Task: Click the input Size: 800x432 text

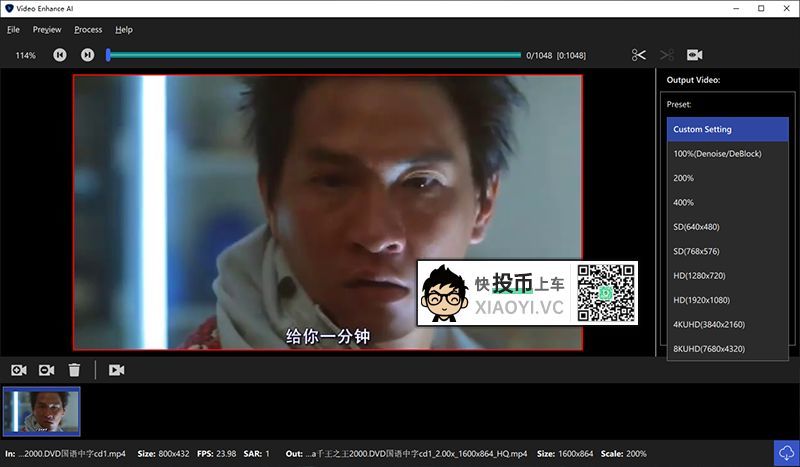Action: [x=163, y=453]
